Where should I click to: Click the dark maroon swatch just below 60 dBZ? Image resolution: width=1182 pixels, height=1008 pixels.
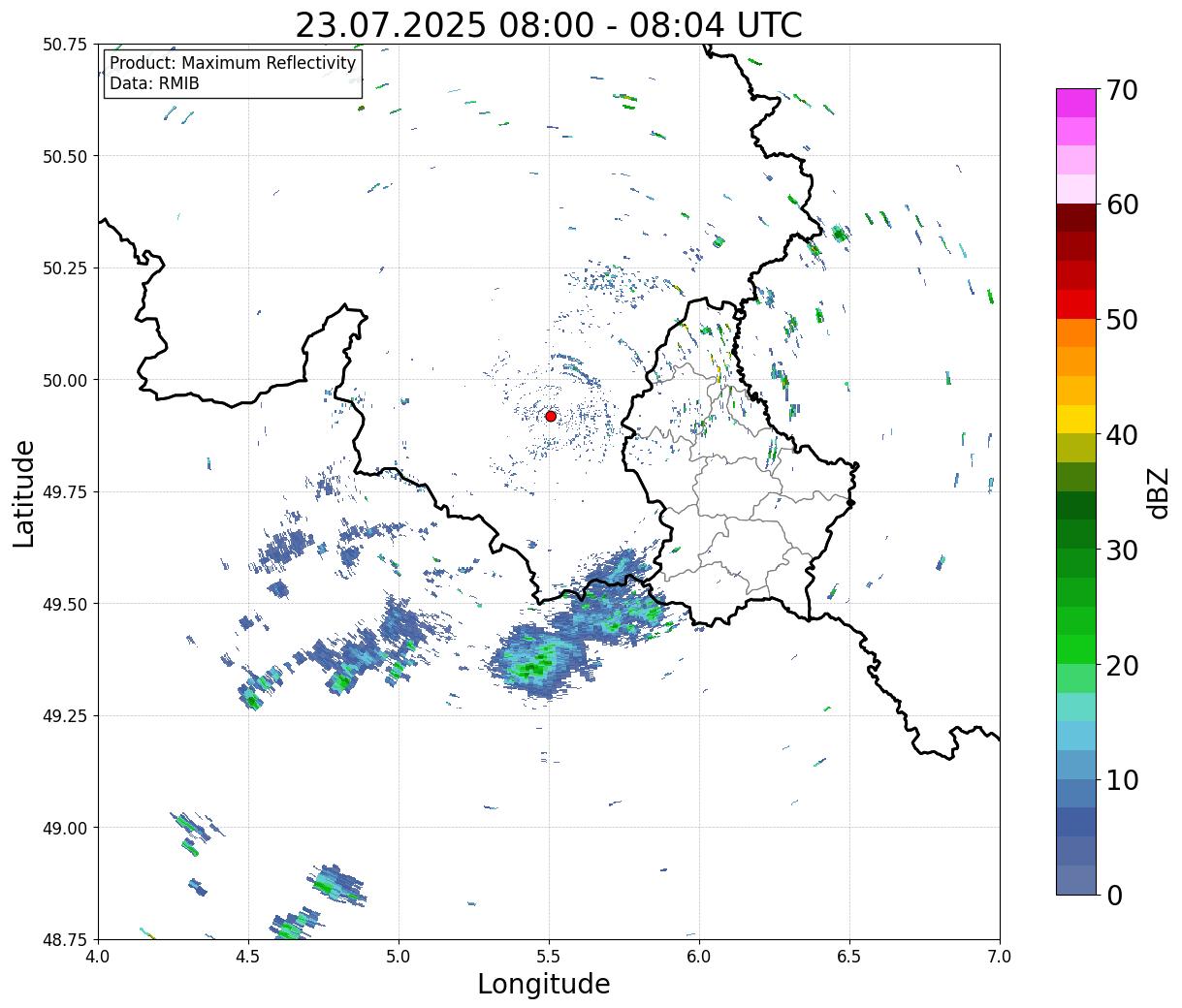tap(1076, 218)
